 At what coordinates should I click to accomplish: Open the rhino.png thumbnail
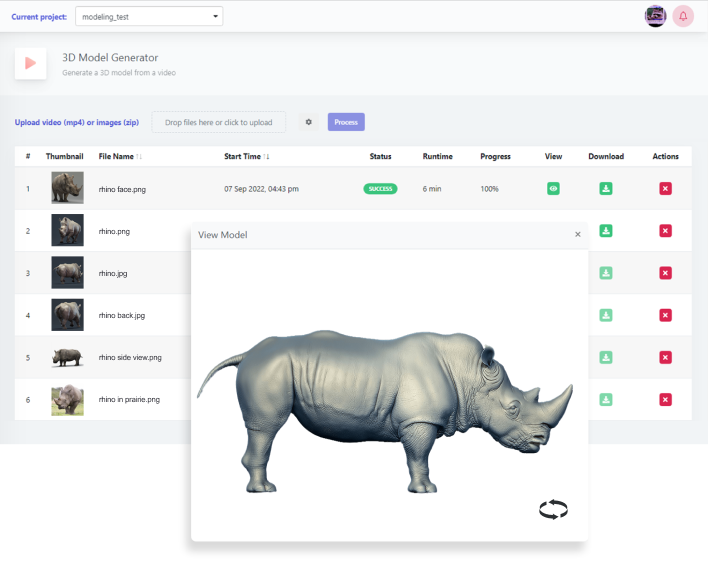coord(67,230)
